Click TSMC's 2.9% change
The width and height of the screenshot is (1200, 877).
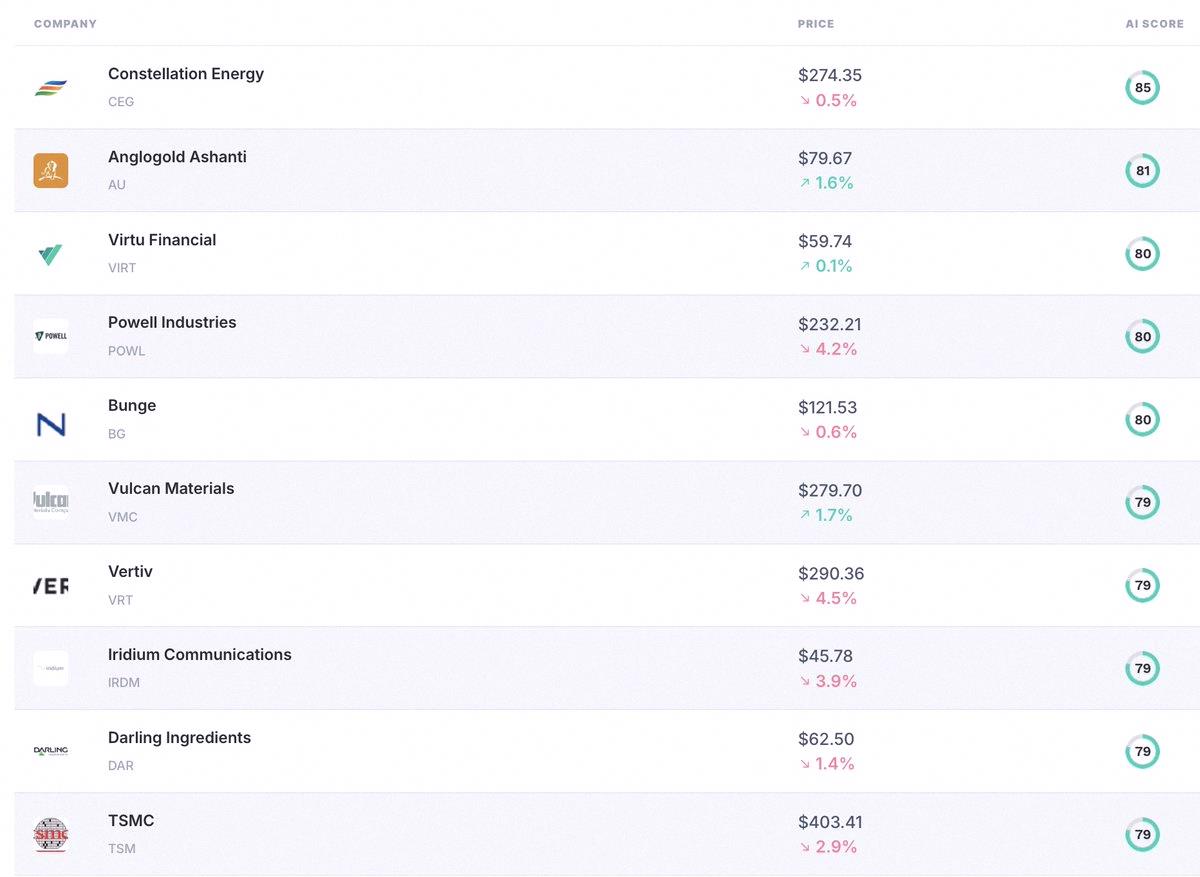click(x=828, y=848)
